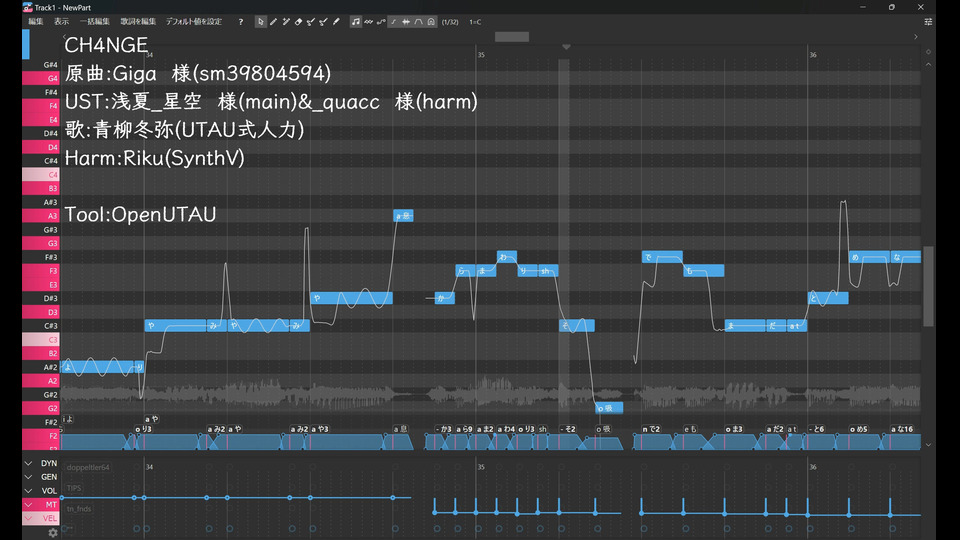Click the C4 piano key
Screen dimensions: 960x540
click(x=40, y=174)
